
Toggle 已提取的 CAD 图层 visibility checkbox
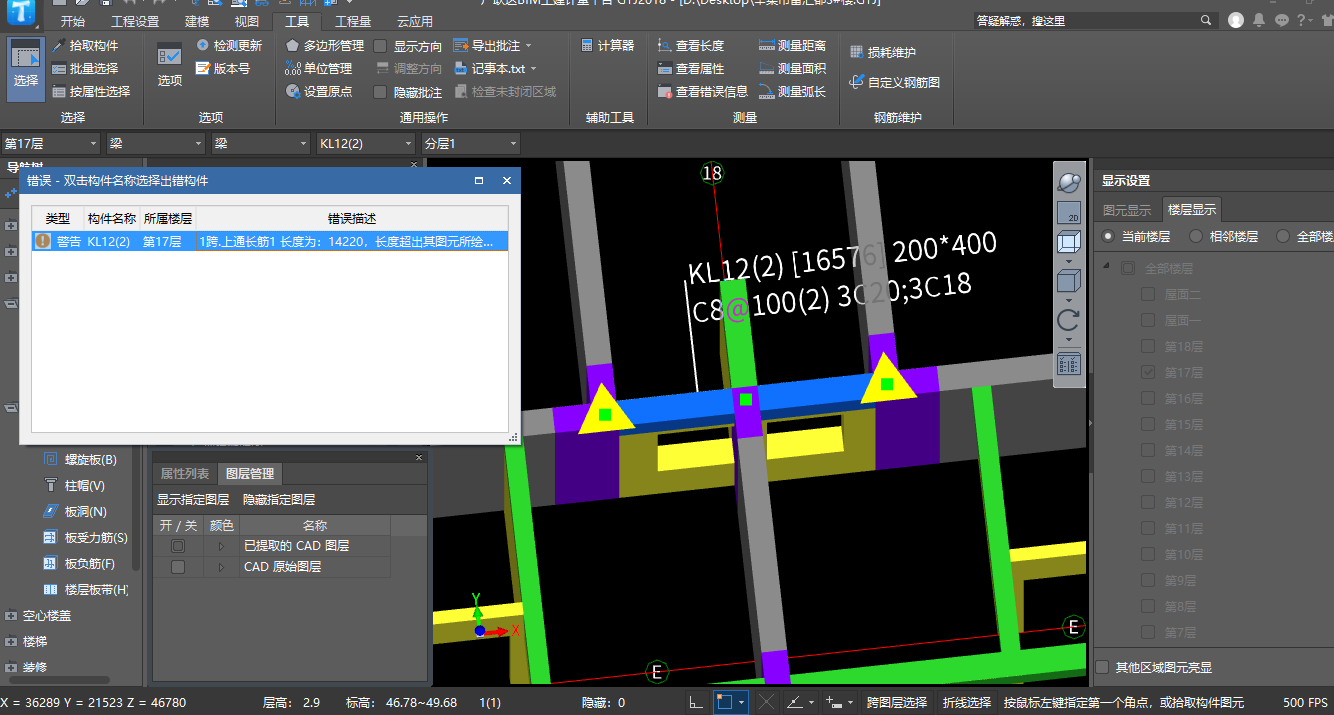pos(178,546)
